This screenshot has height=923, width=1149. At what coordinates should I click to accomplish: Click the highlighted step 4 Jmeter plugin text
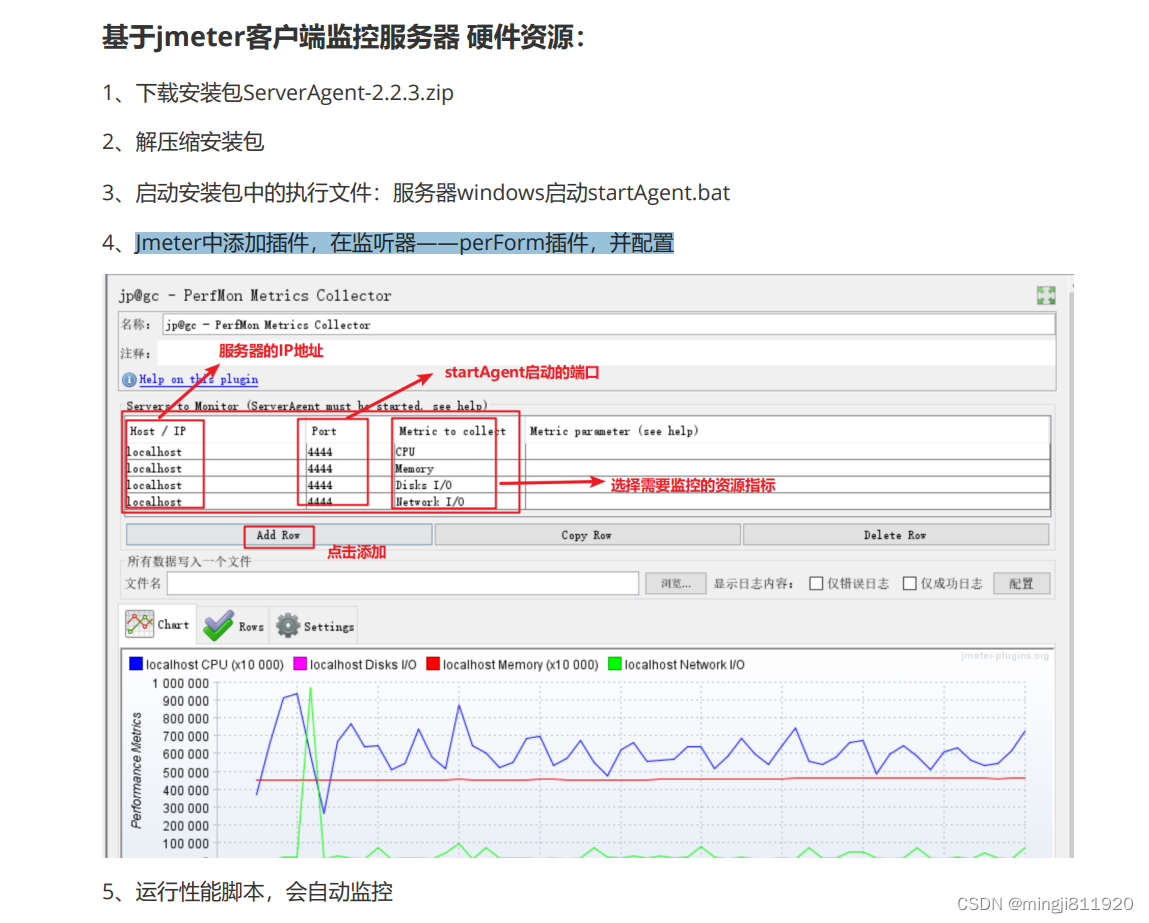404,242
